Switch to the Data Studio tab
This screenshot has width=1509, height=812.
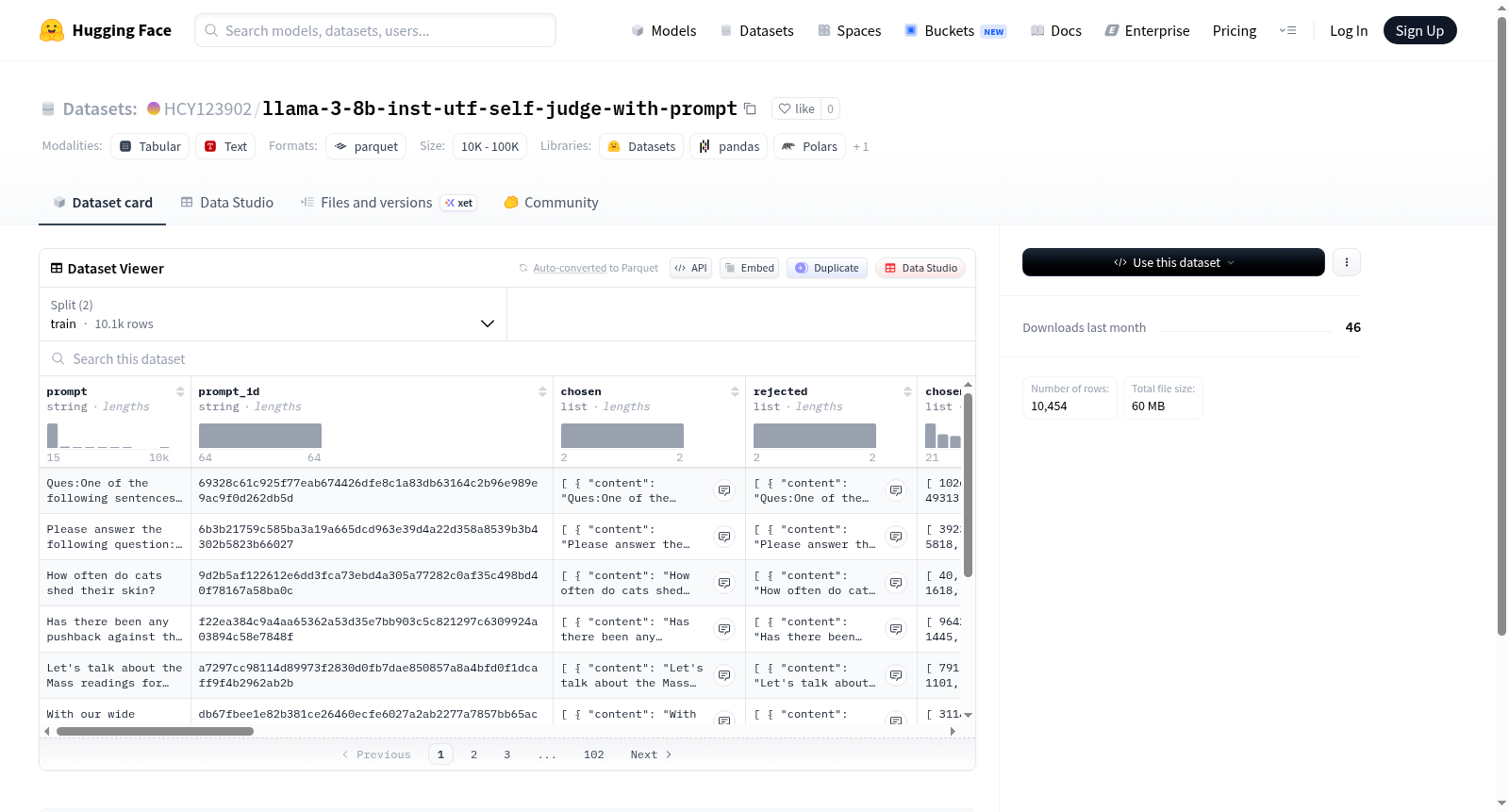227,202
